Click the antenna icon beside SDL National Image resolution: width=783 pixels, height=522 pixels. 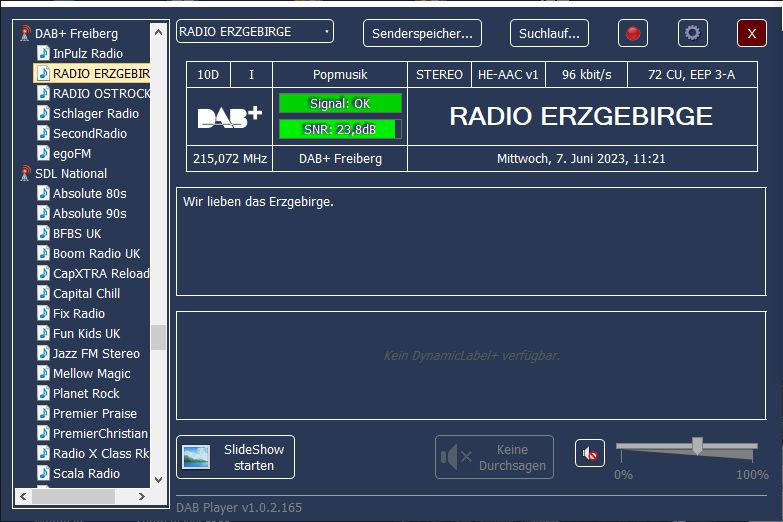pyautogui.click(x=26, y=174)
